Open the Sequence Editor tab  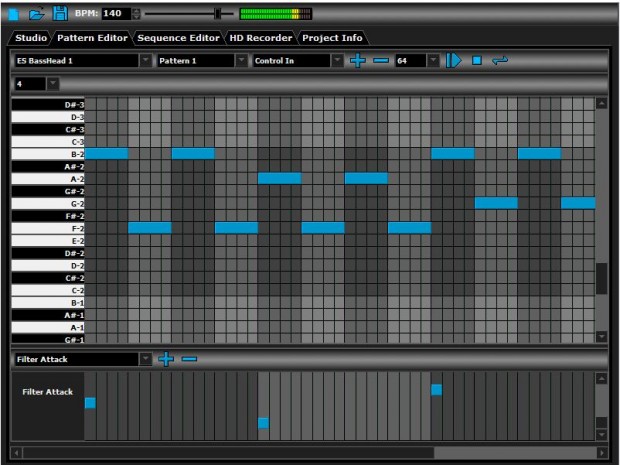[178, 38]
